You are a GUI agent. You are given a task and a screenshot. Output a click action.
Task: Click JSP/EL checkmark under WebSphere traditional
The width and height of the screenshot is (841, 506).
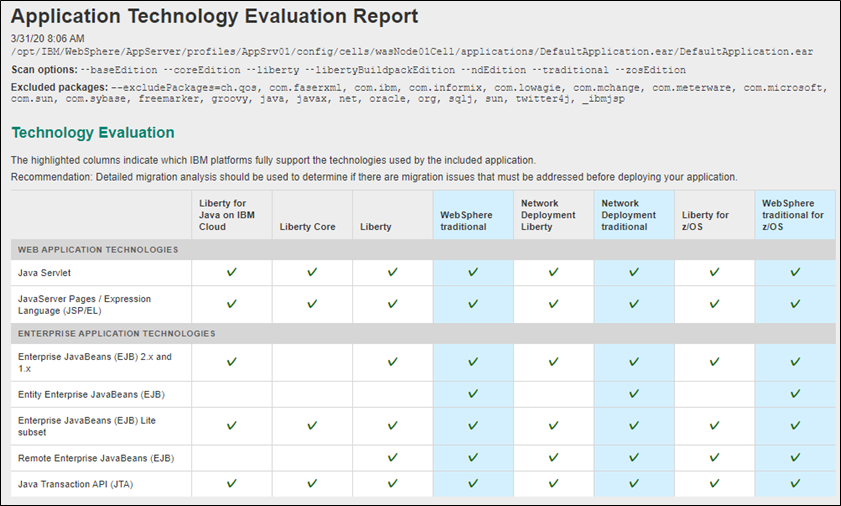click(x=473, y=304)
